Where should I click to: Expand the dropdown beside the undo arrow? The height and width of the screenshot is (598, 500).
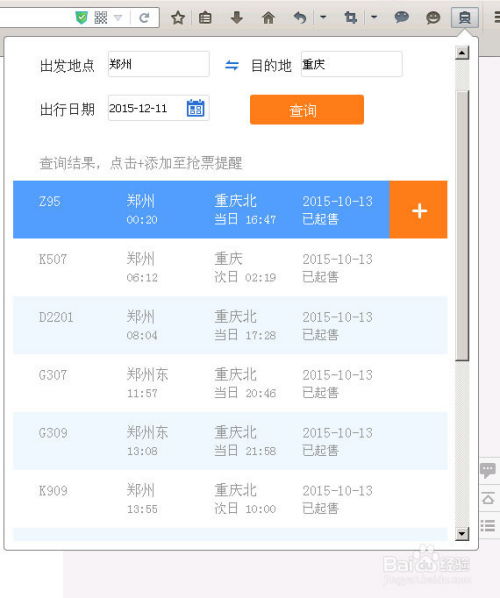tap(323, 17)
